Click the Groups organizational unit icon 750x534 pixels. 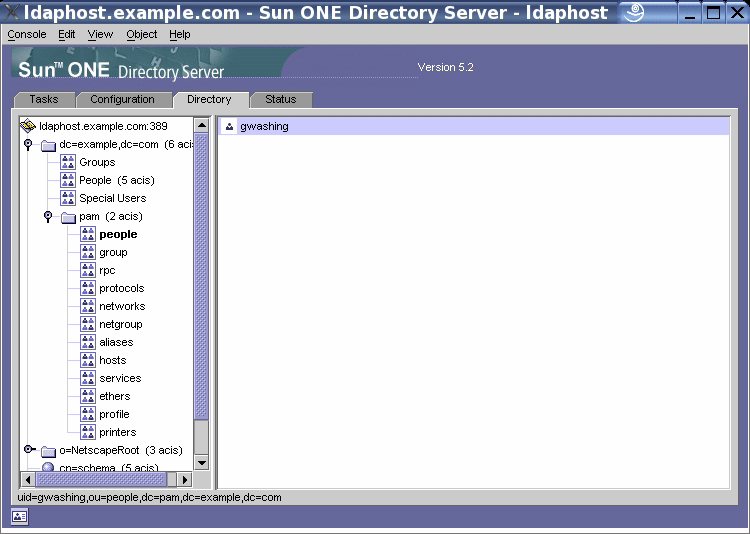pyautogui.click(x=68, y=162)
